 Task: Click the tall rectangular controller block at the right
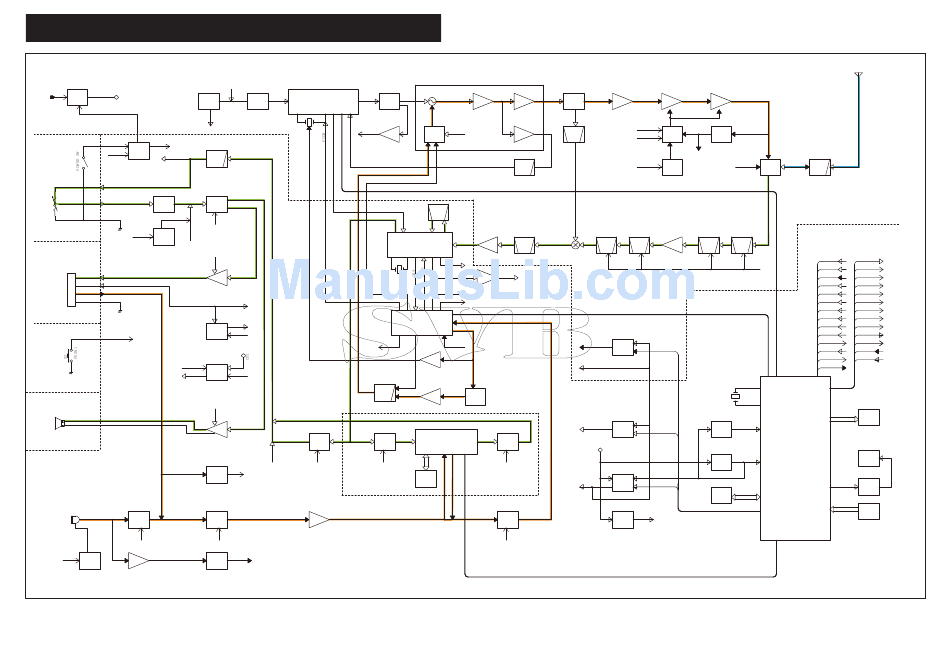[x=795, y=458]
